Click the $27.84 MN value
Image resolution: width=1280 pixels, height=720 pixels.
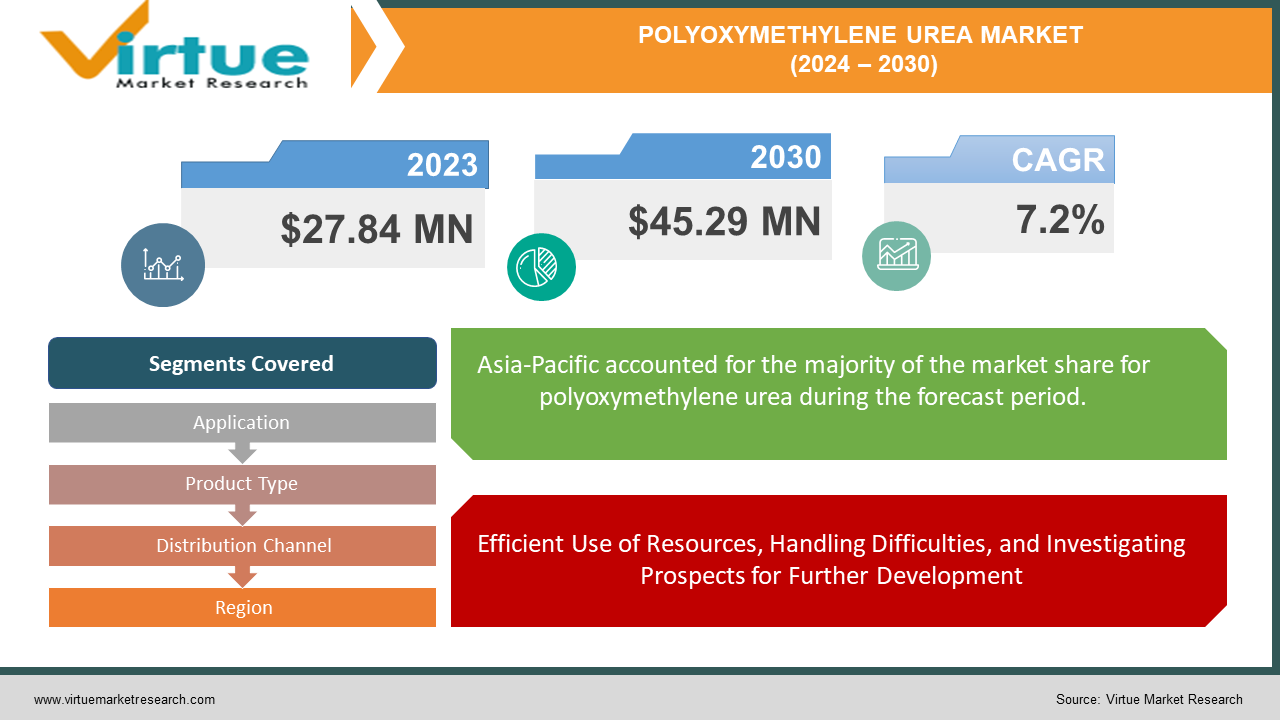pyautogui.click(x=377, y=228)
